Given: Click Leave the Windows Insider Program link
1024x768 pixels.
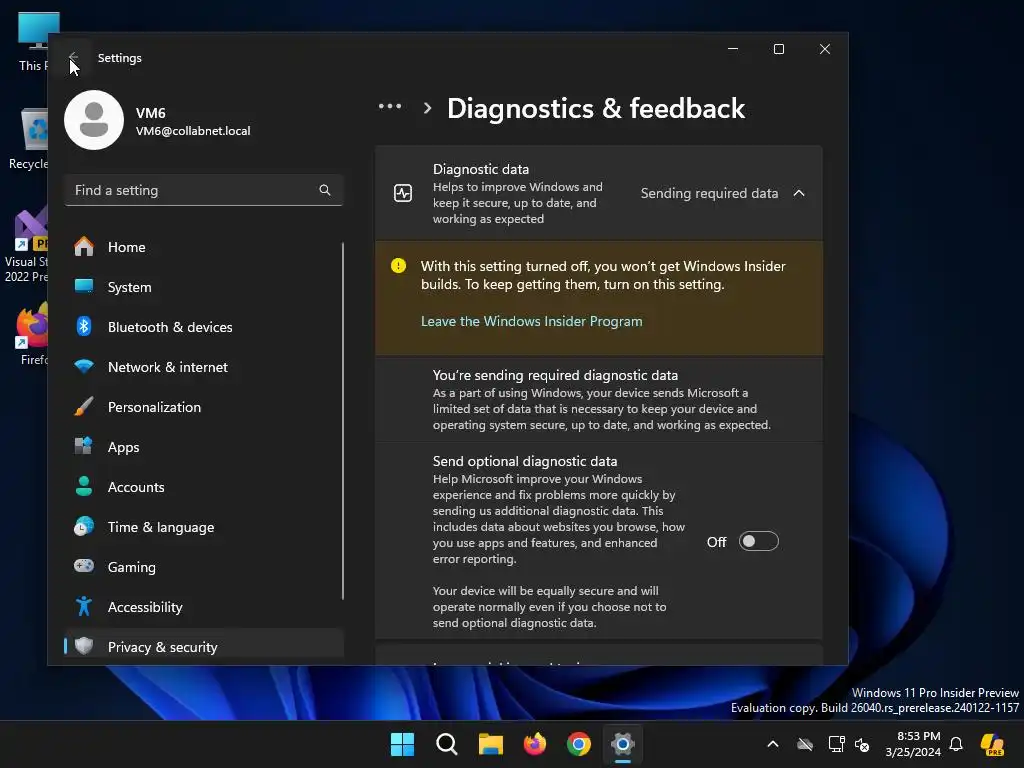Looking at the screenshot, I should pyautogui.click(x=531, y=321).
